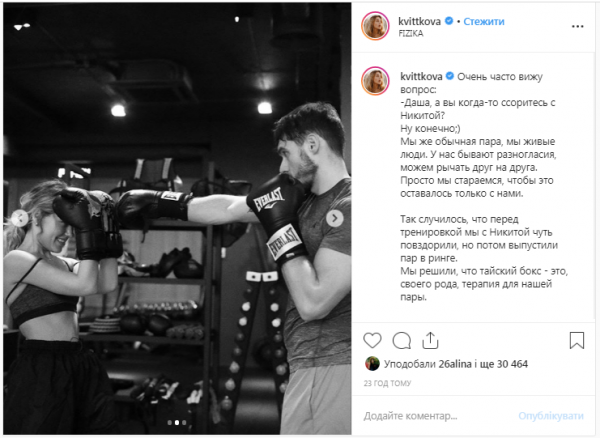
Task: Open kvittkova username in the caption
Action: point(421,77)
